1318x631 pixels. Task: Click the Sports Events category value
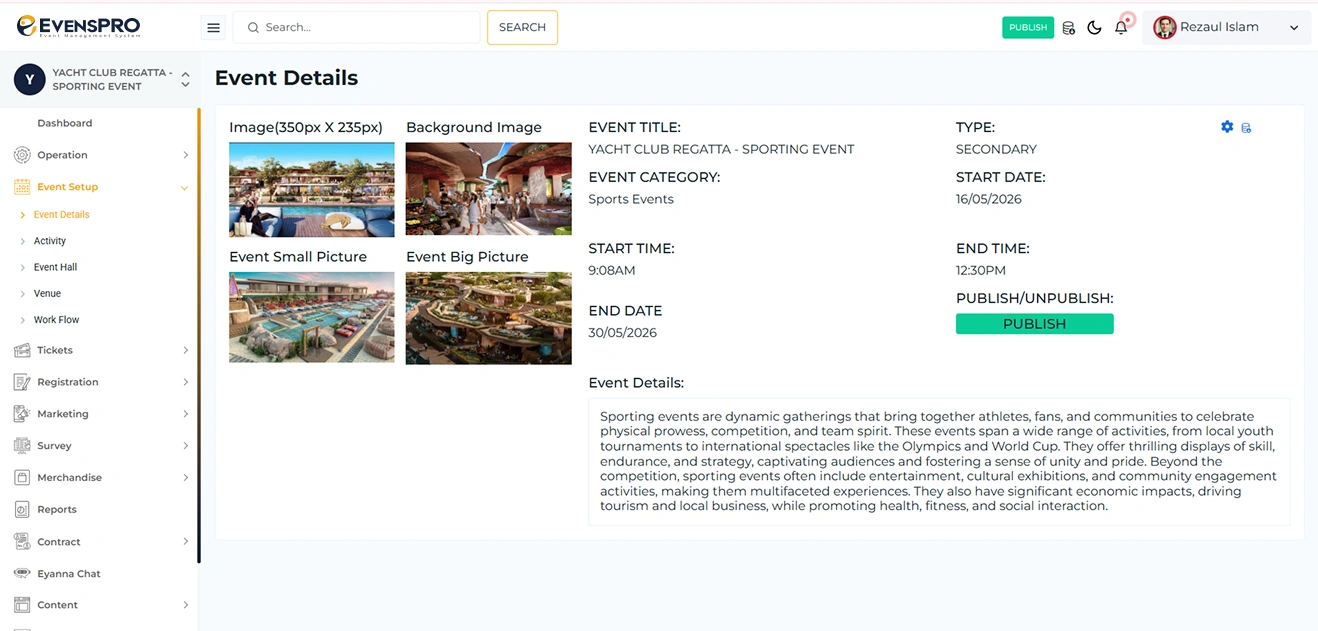631,199
